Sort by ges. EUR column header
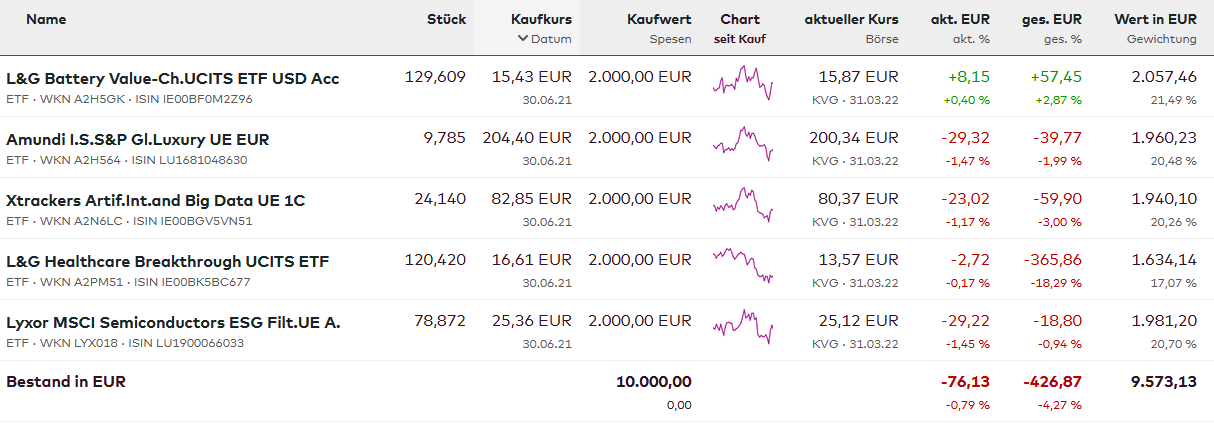This screenshot has height=426, width=1214. 1051,19
